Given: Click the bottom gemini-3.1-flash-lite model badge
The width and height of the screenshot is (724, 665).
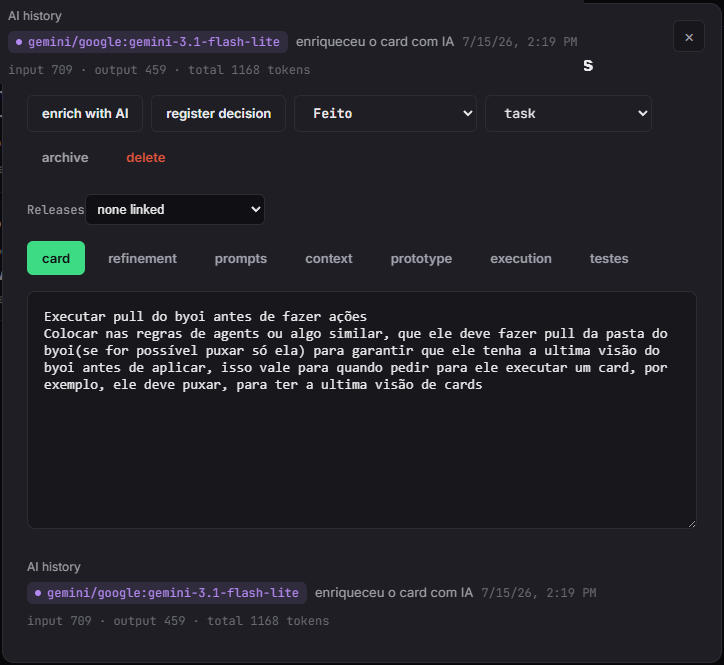Looking at the screenshot, I should pos(167,593).
